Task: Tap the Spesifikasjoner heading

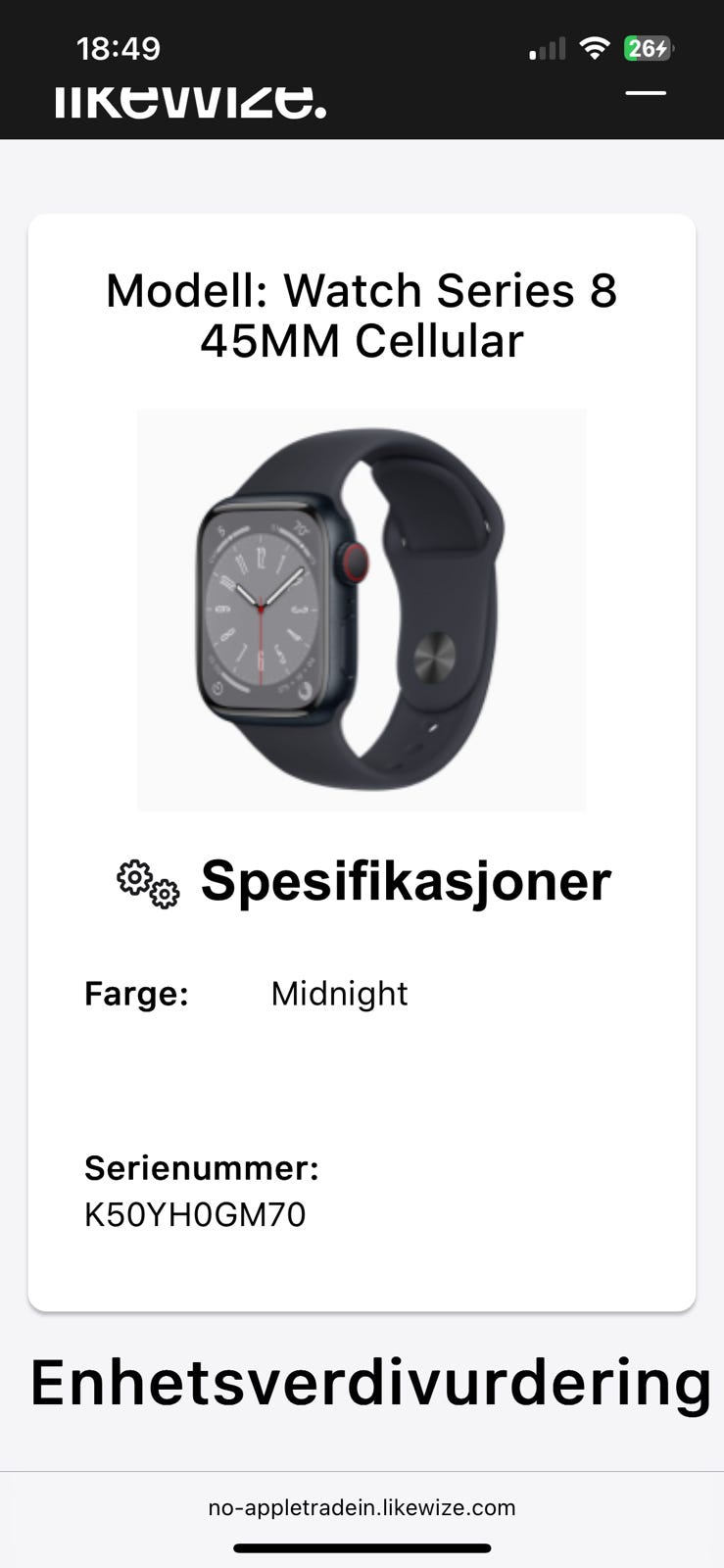Action: [406, 881]
